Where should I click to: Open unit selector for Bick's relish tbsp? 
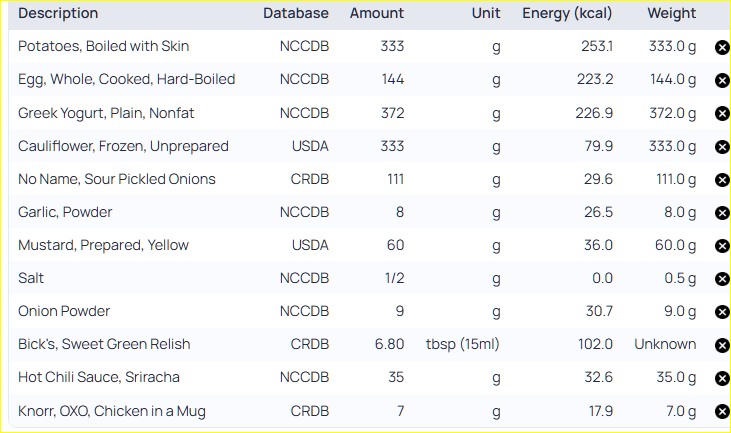tap(462, 344)
